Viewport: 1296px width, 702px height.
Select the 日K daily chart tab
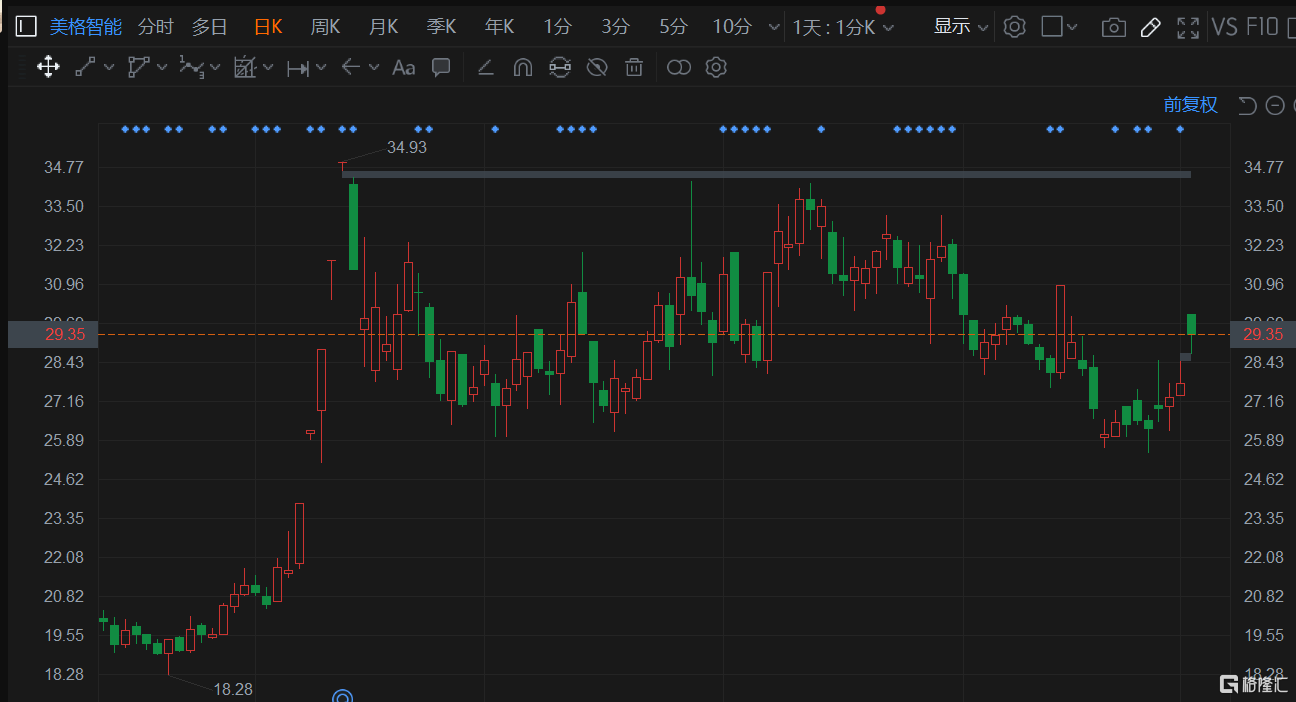[268, 27]
